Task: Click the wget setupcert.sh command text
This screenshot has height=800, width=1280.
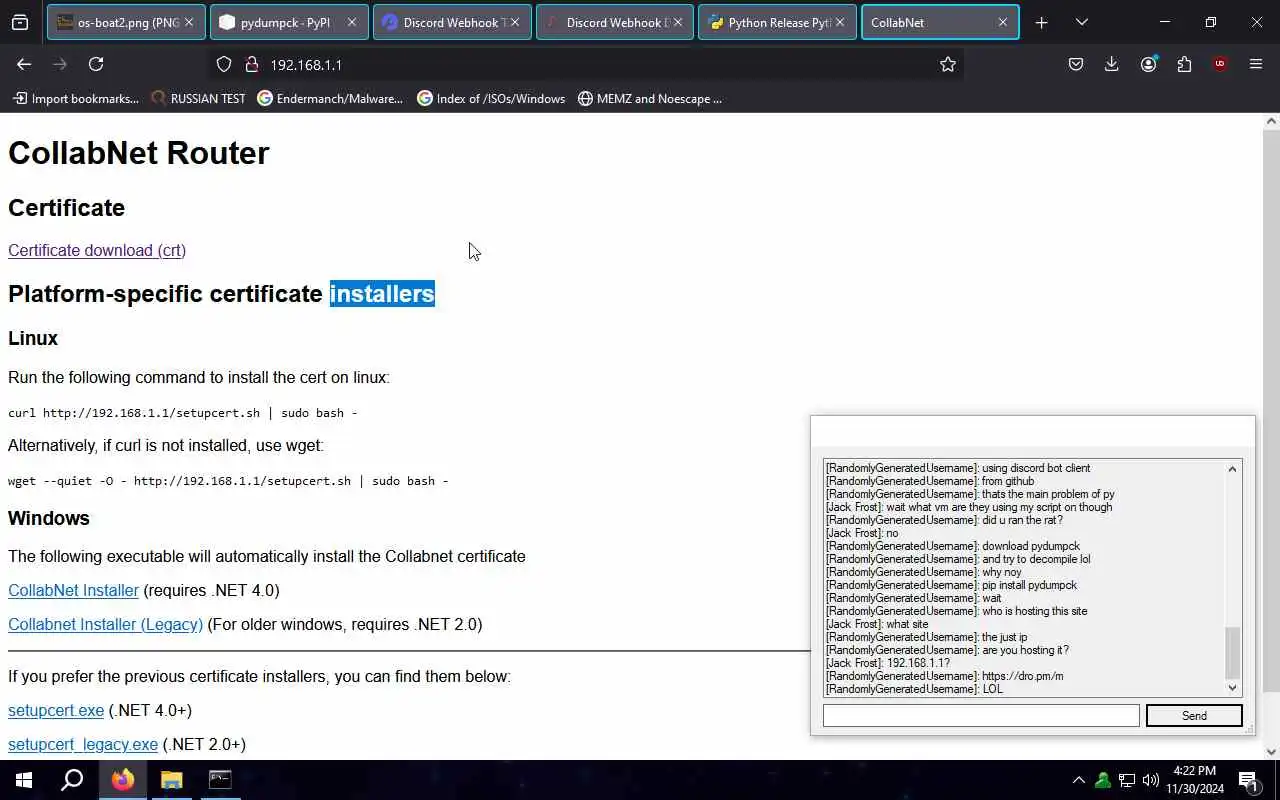Action: pyautogui.click(x=228, y=481)
